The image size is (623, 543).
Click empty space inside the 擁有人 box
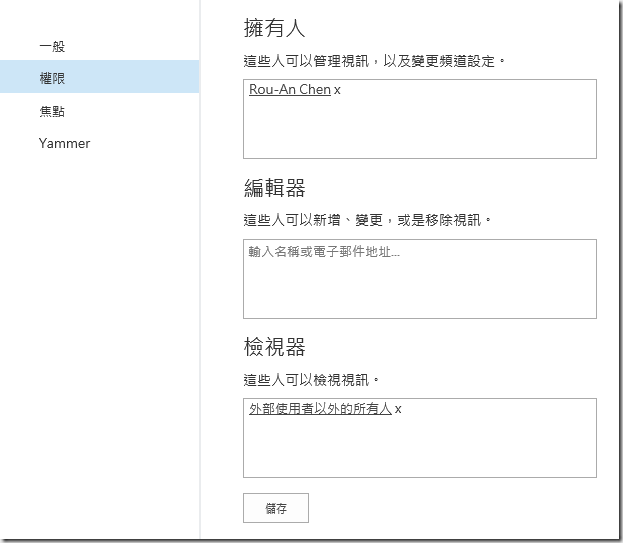419,130
